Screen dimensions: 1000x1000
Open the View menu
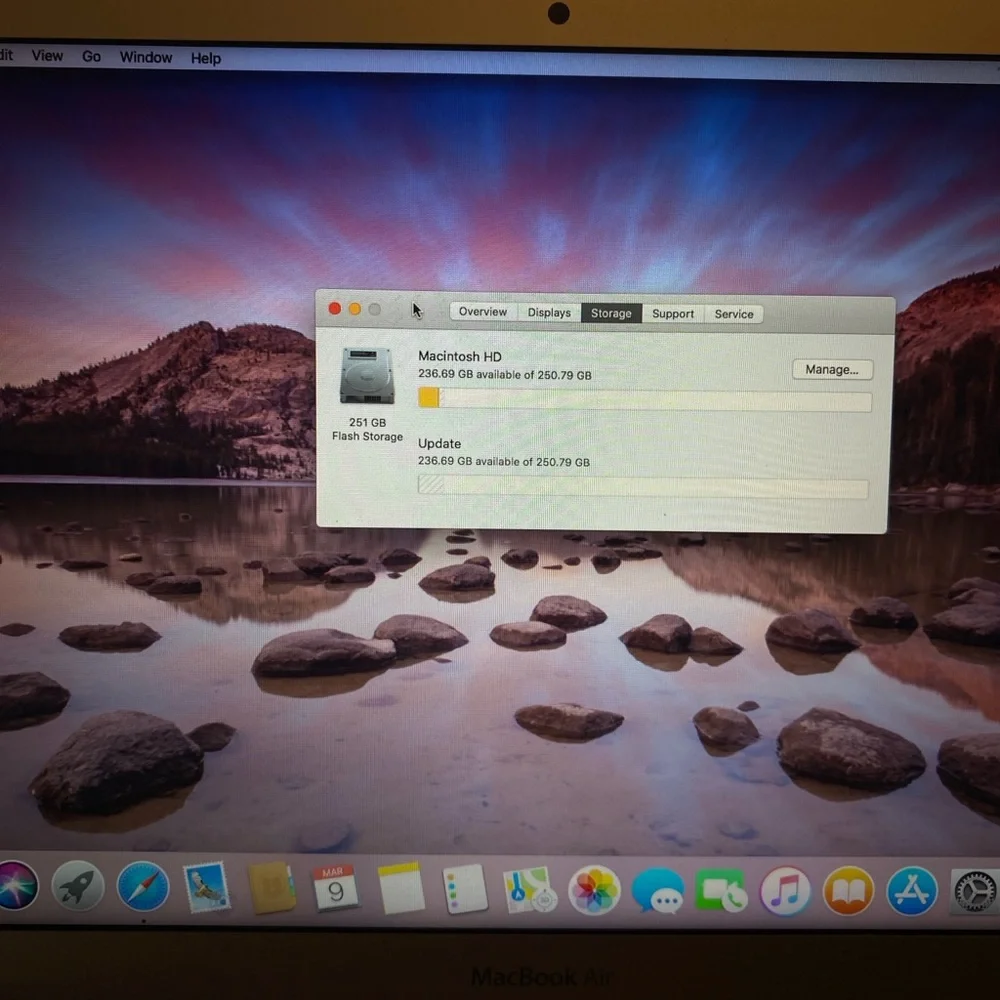(x=47, y=55)
